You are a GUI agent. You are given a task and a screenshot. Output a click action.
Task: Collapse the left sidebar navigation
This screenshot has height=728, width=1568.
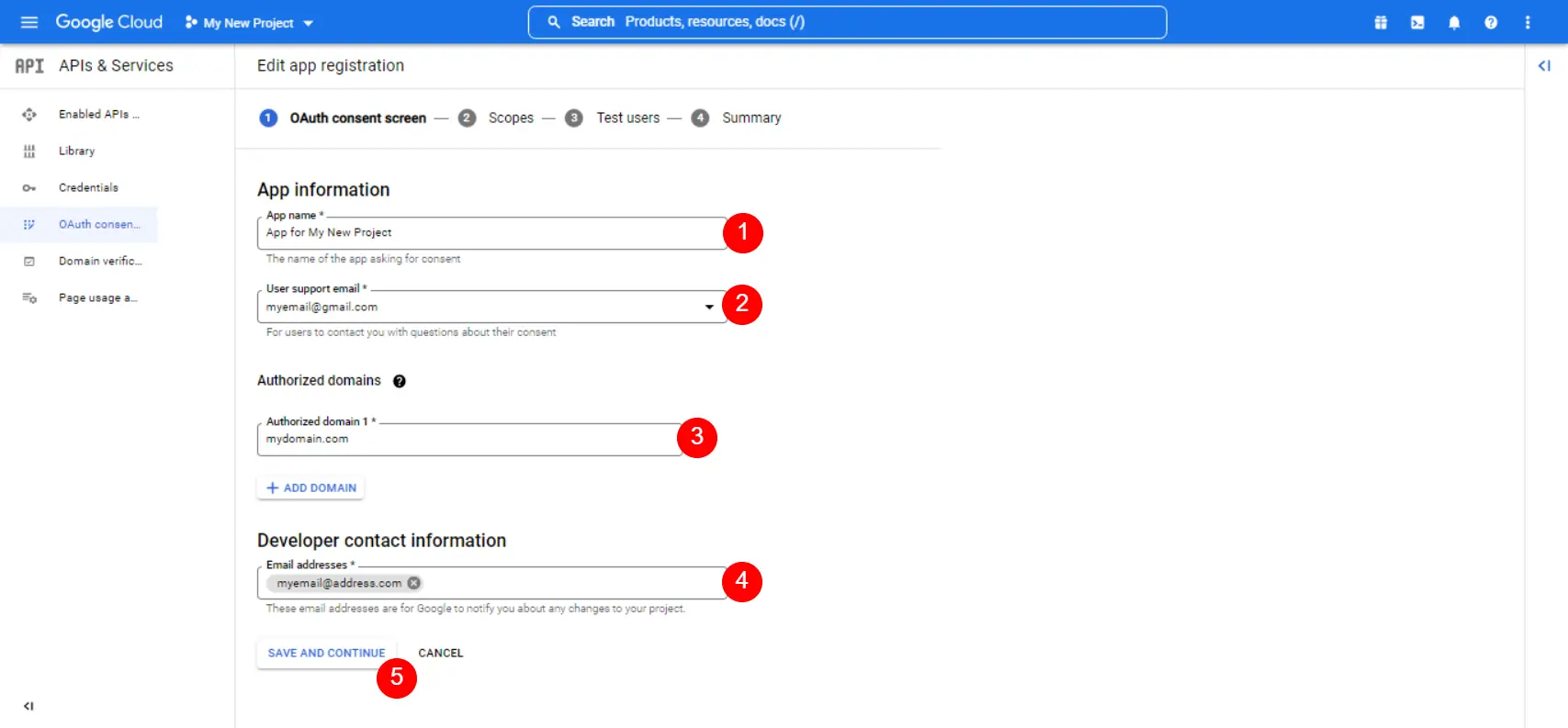[x=28, y=706]
